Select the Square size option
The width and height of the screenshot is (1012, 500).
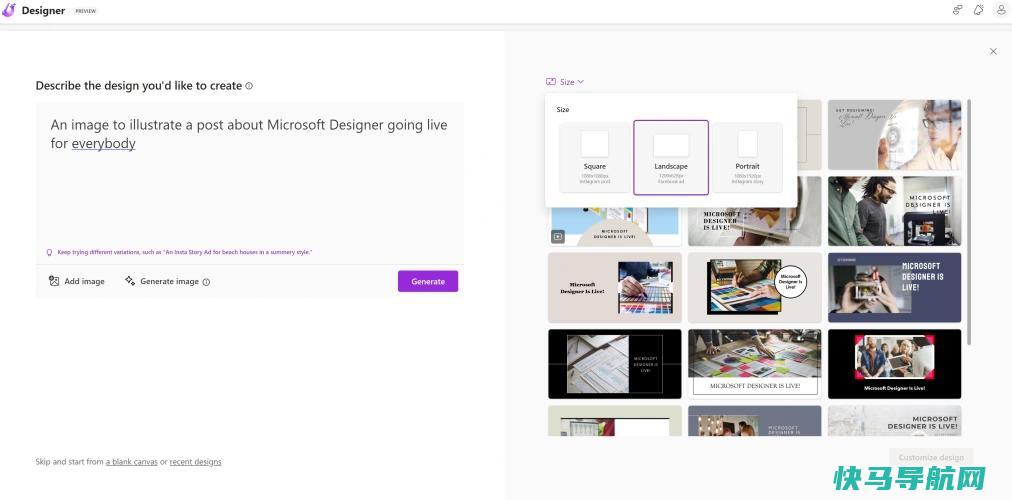tap(594, 158)
